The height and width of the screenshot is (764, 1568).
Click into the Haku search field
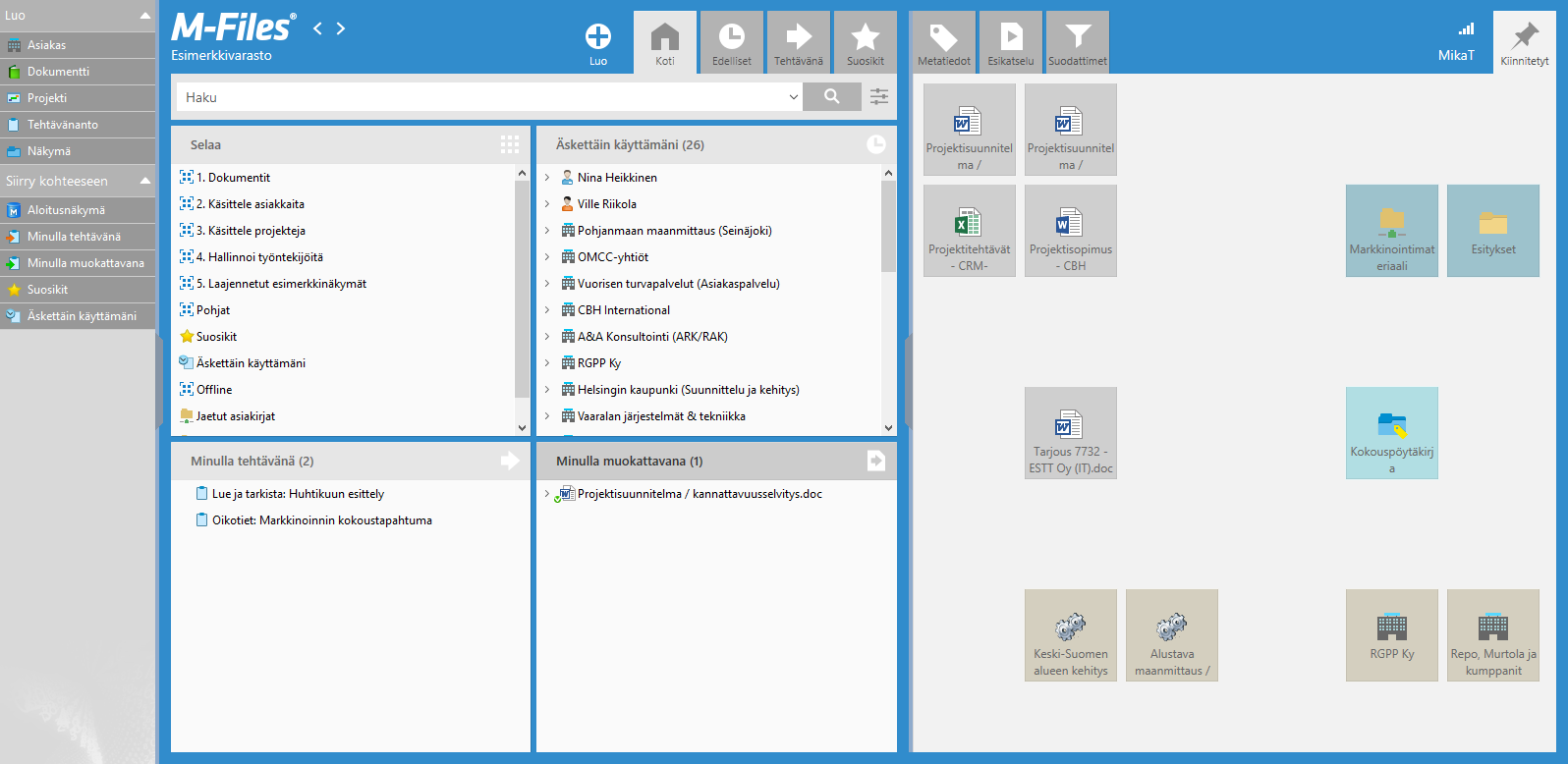[x=481, y=97]
